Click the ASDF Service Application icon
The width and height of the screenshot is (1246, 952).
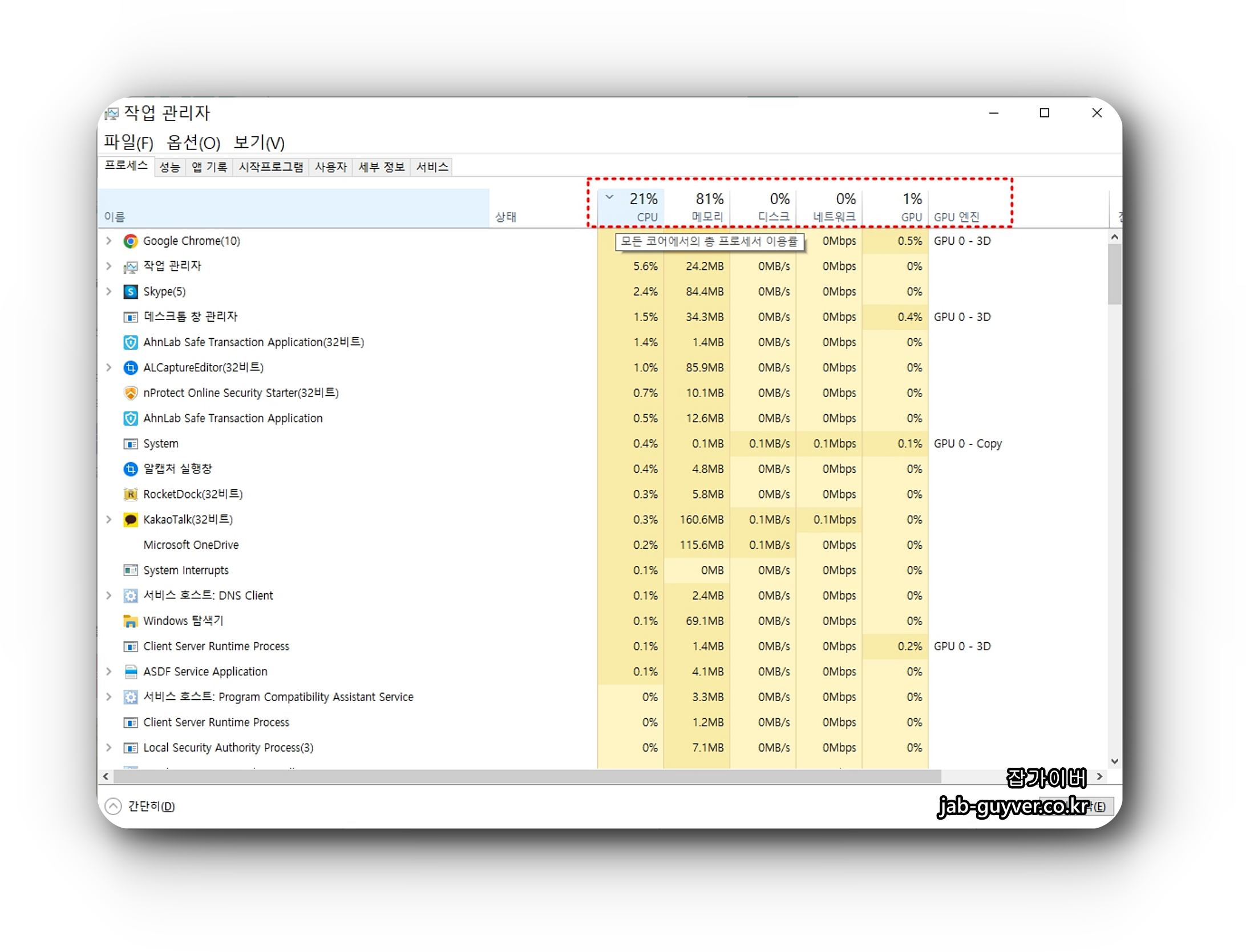pos(131,672)
